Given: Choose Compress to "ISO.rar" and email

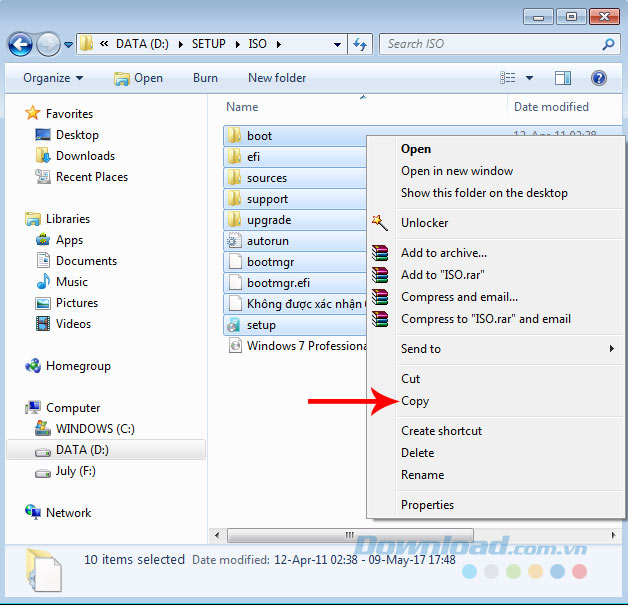Looking at the screenshot, I should 486,319.
